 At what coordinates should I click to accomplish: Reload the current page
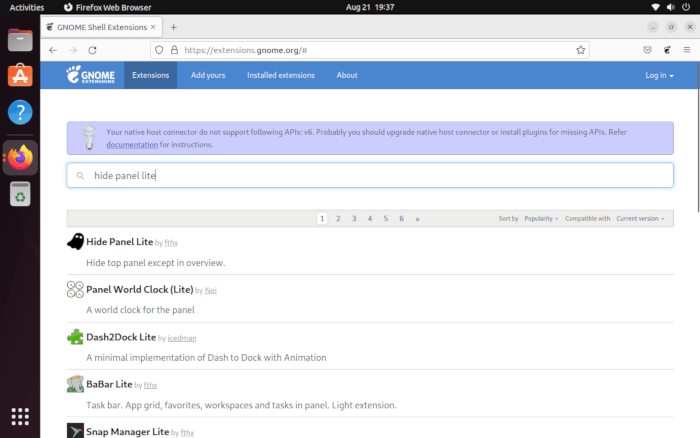(x=92, y=50)
